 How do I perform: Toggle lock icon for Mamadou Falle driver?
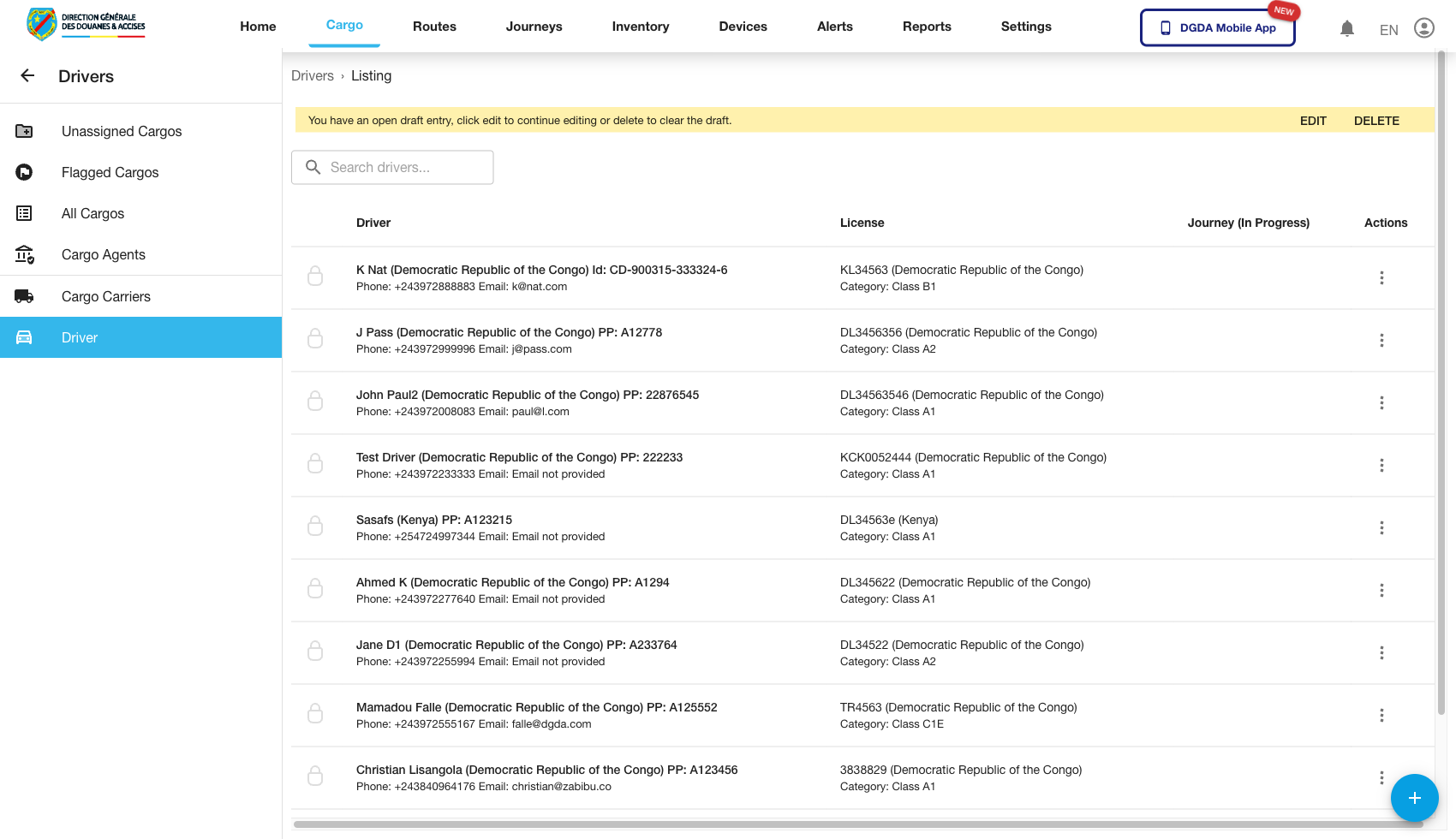315,714
